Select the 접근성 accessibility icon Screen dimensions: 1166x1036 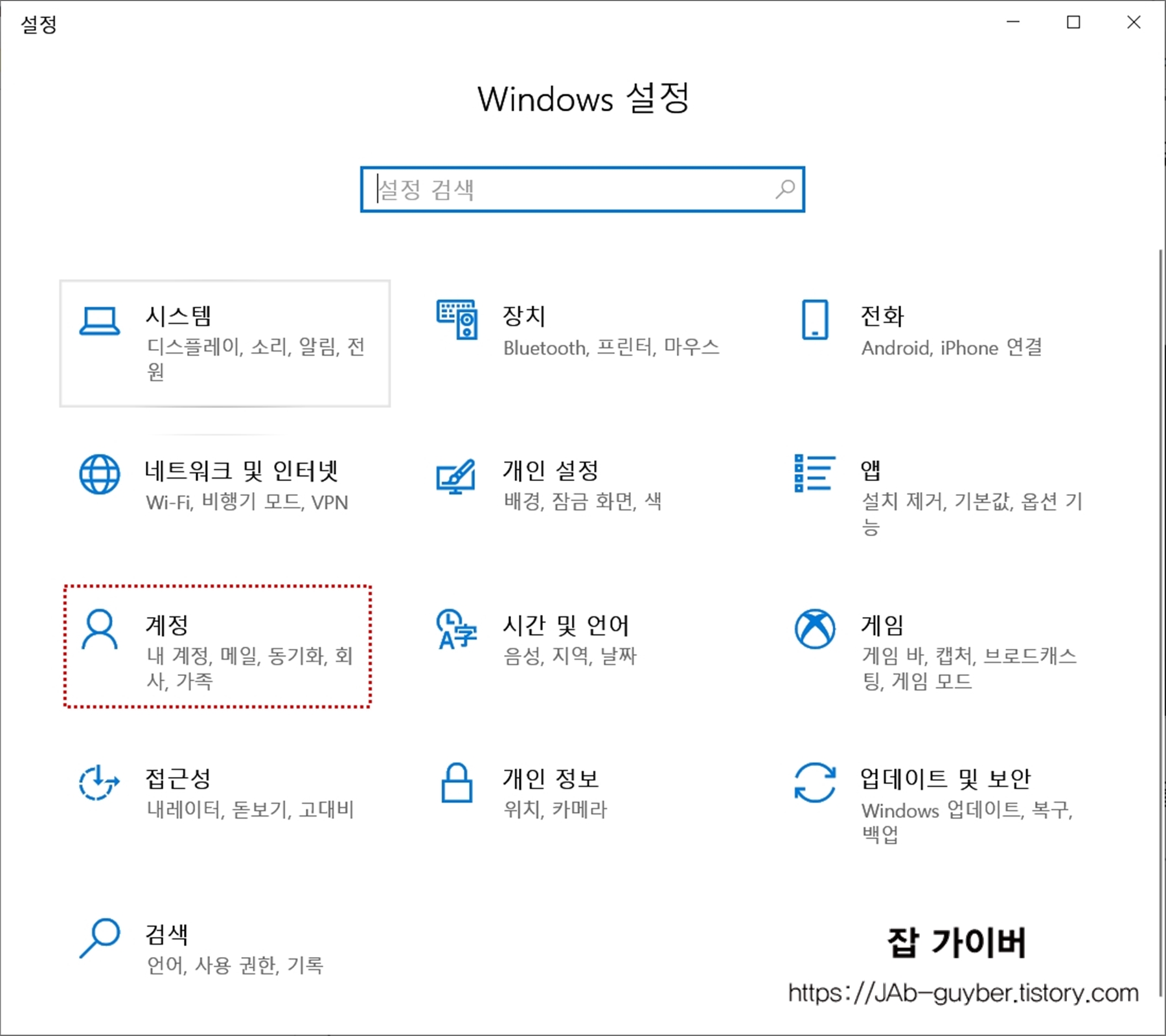click(x=98, y=783)
